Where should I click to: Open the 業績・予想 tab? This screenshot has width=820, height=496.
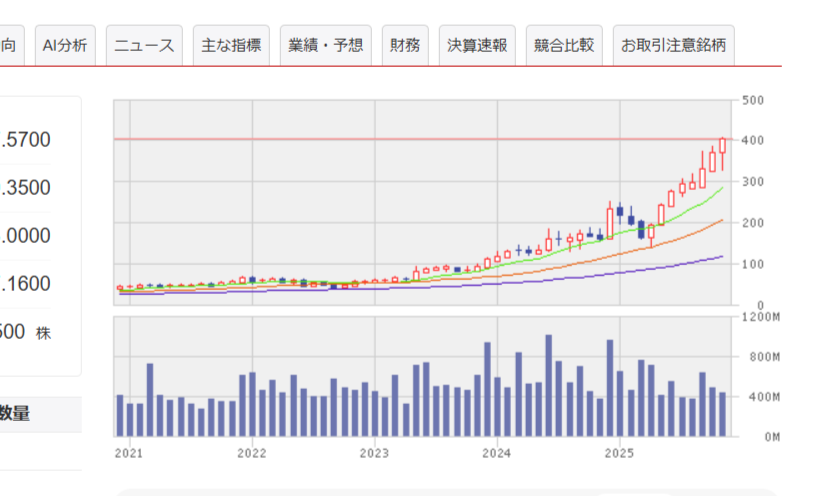tap(325, 45)
